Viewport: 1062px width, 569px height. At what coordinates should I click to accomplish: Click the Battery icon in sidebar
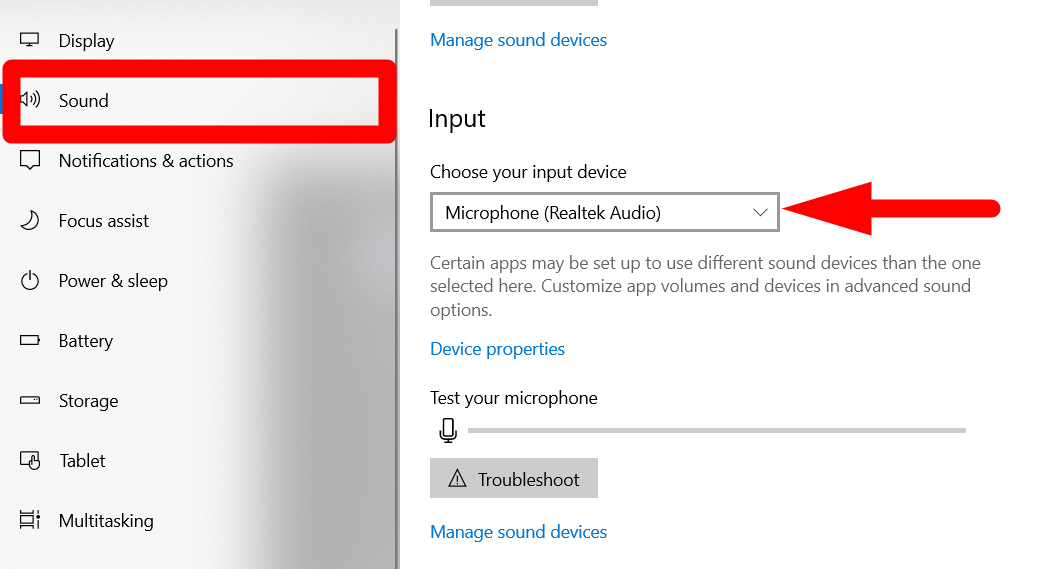tap(30, 340)
